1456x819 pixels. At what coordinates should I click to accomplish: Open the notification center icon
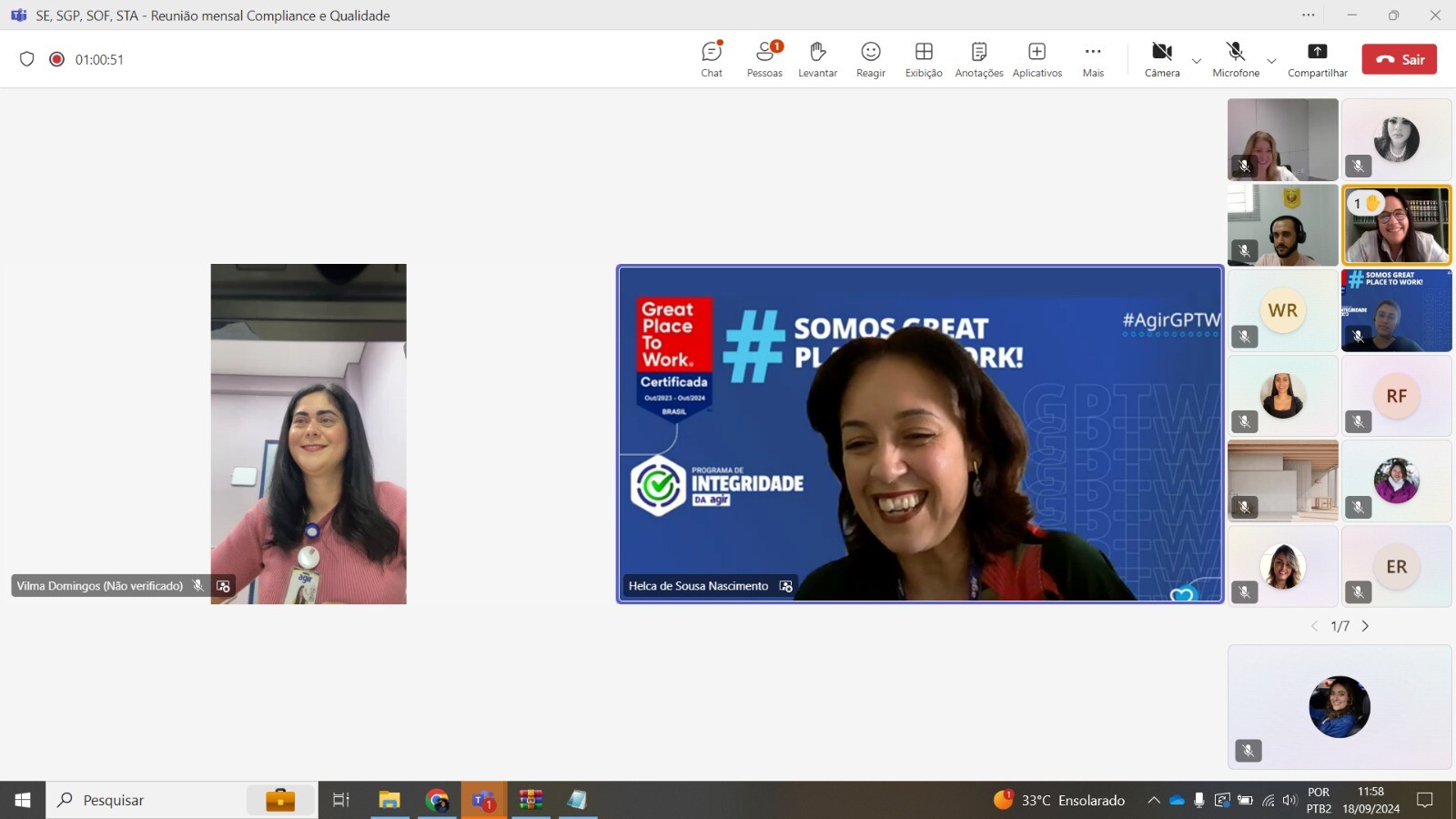pyautogui.click(x=1425, y=800)
